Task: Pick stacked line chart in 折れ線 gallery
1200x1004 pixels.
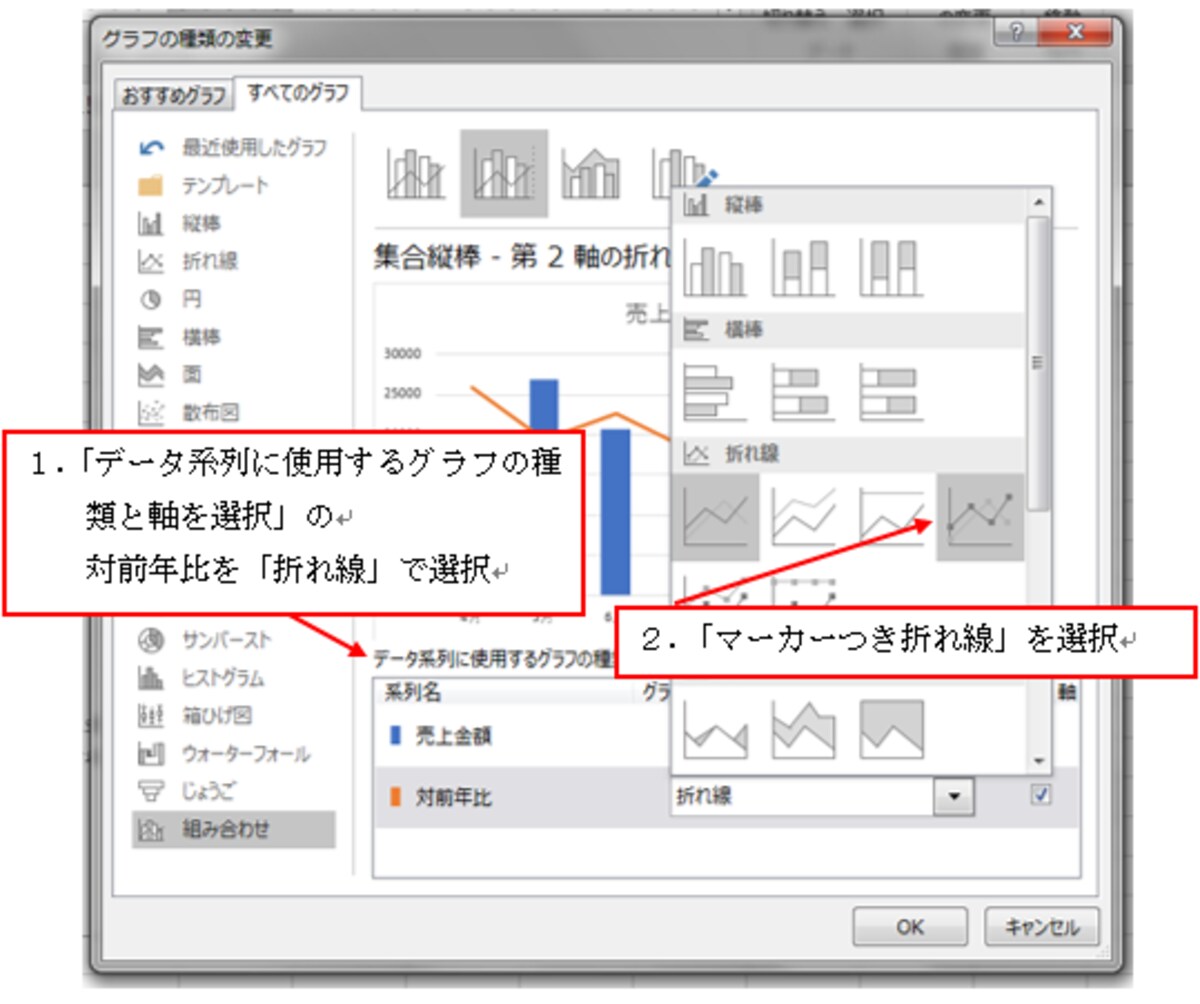Action: 803,516
